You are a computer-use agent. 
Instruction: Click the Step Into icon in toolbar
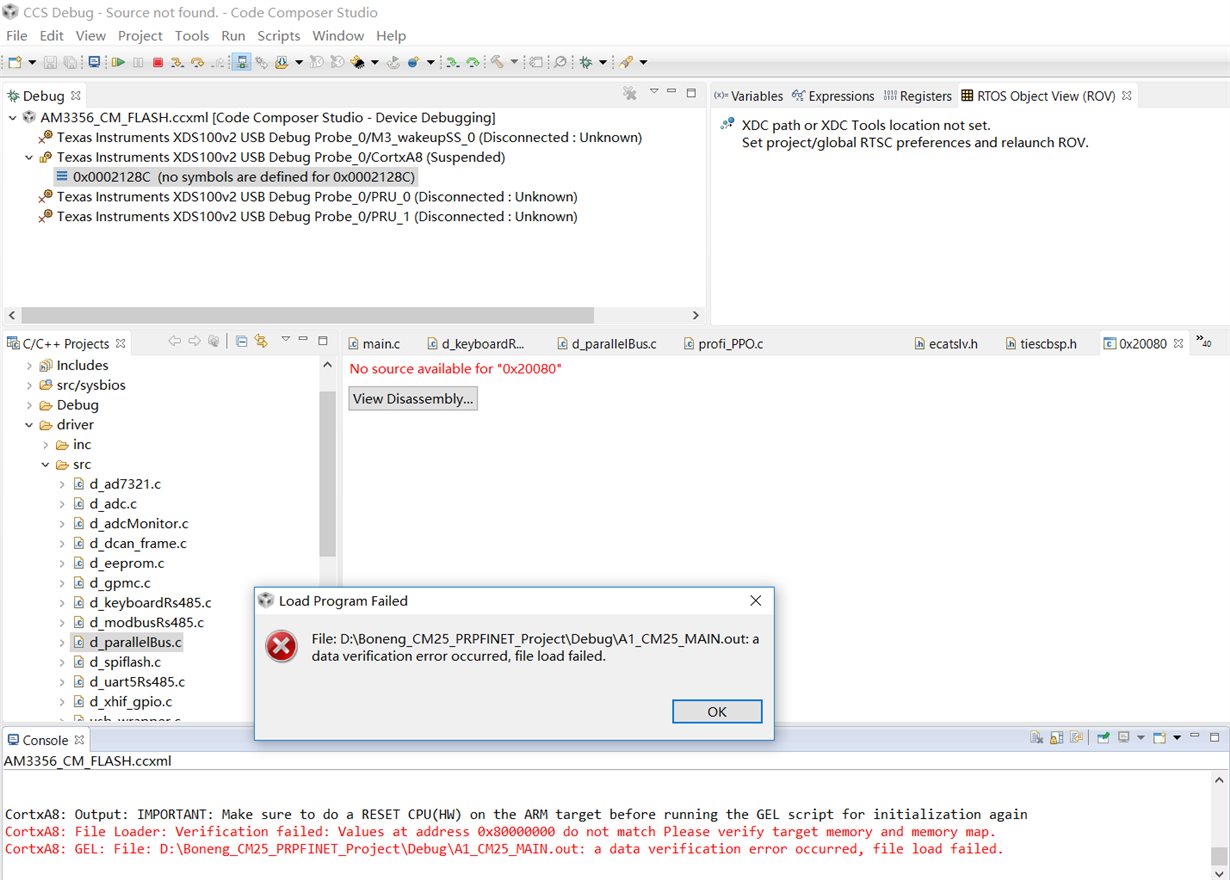point(176,62)
